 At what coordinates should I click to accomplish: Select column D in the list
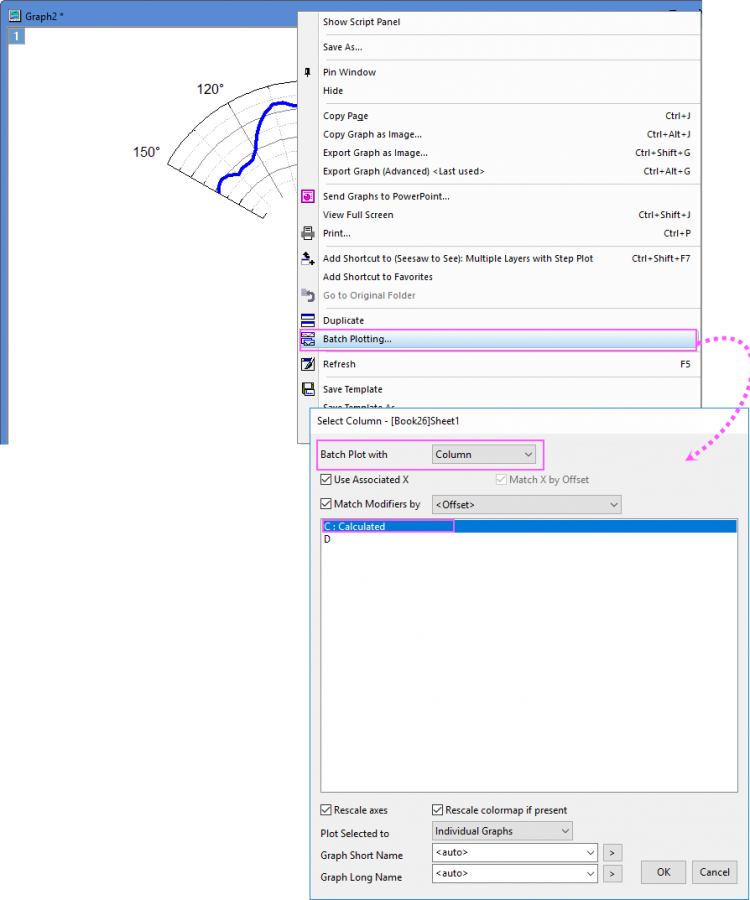click(327, 540)
